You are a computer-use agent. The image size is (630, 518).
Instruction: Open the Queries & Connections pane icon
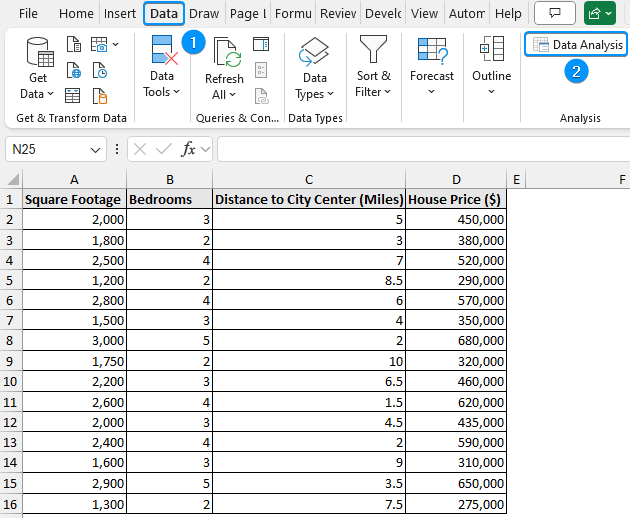coord(261,44)
